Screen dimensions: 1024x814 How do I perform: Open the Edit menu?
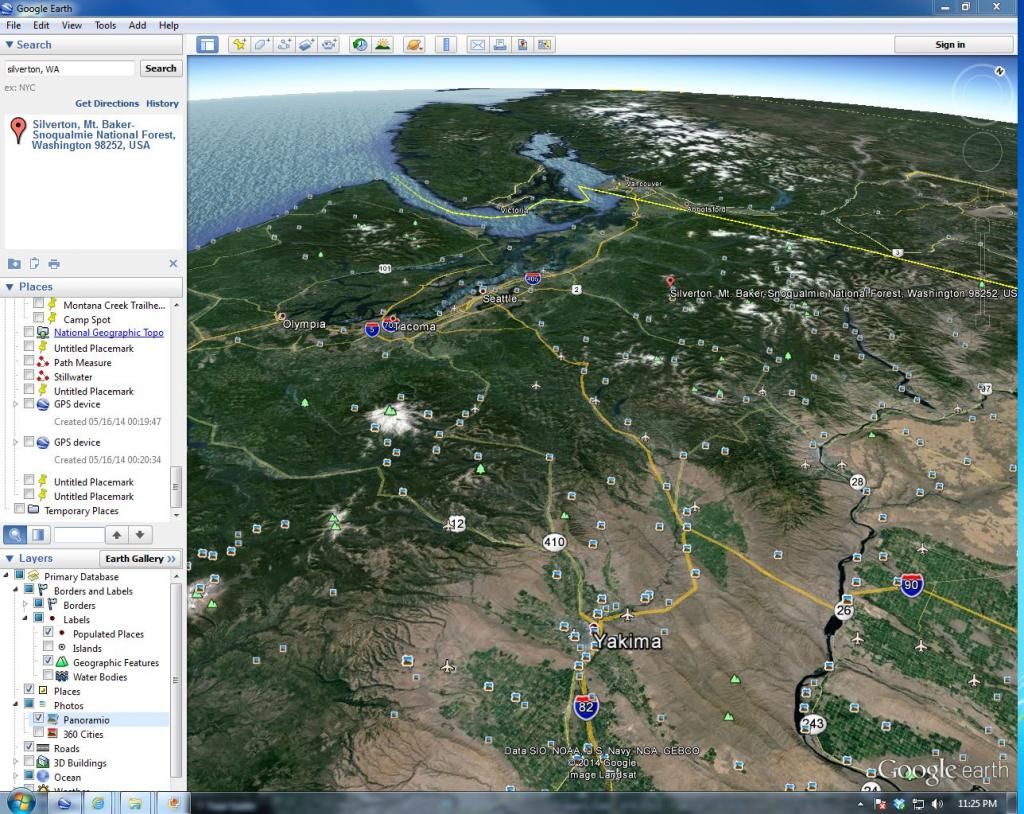pyautogui.click(x=41, y=25)
